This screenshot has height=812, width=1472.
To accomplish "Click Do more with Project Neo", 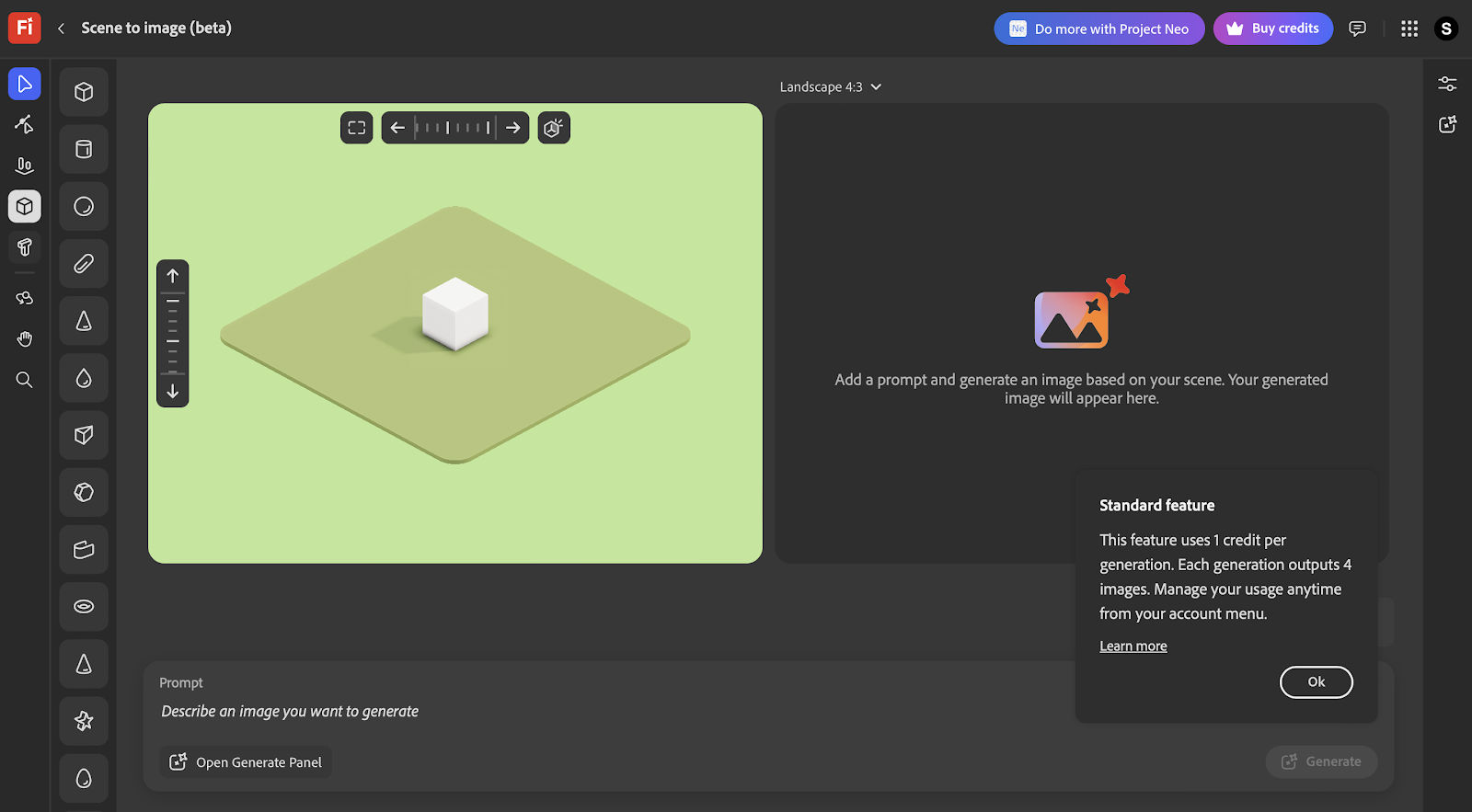I will (1099, 29).
